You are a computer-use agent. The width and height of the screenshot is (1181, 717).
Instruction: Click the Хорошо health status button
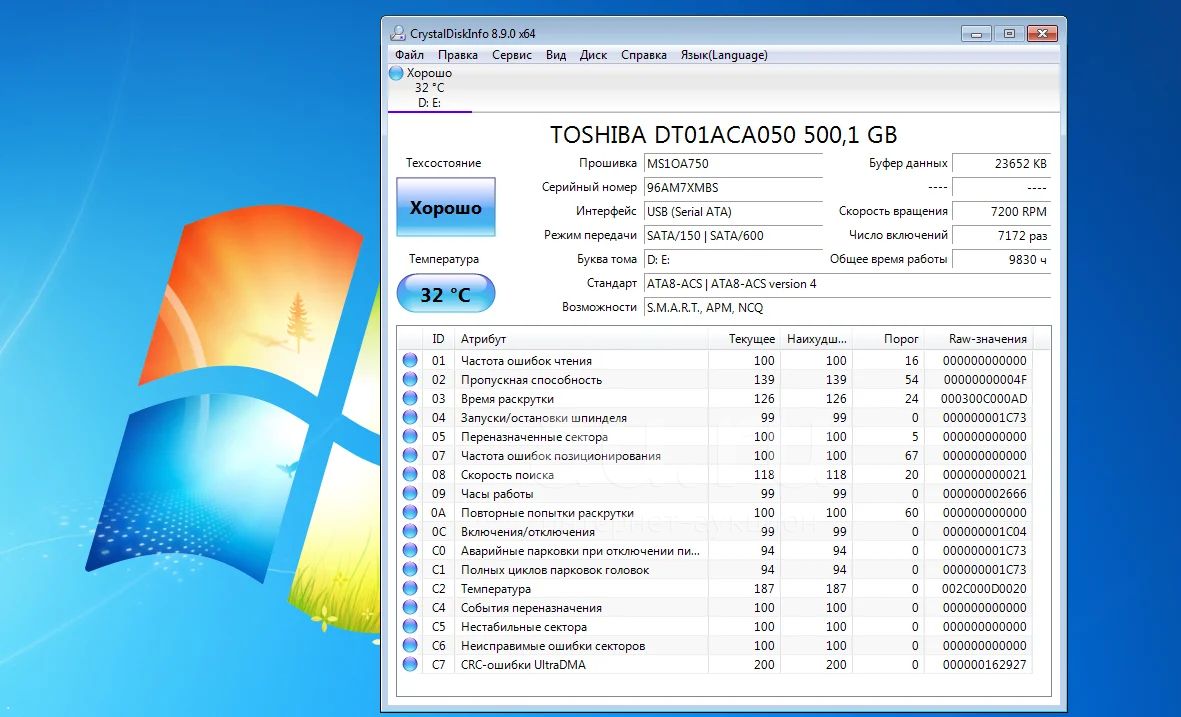coord(446,207)
